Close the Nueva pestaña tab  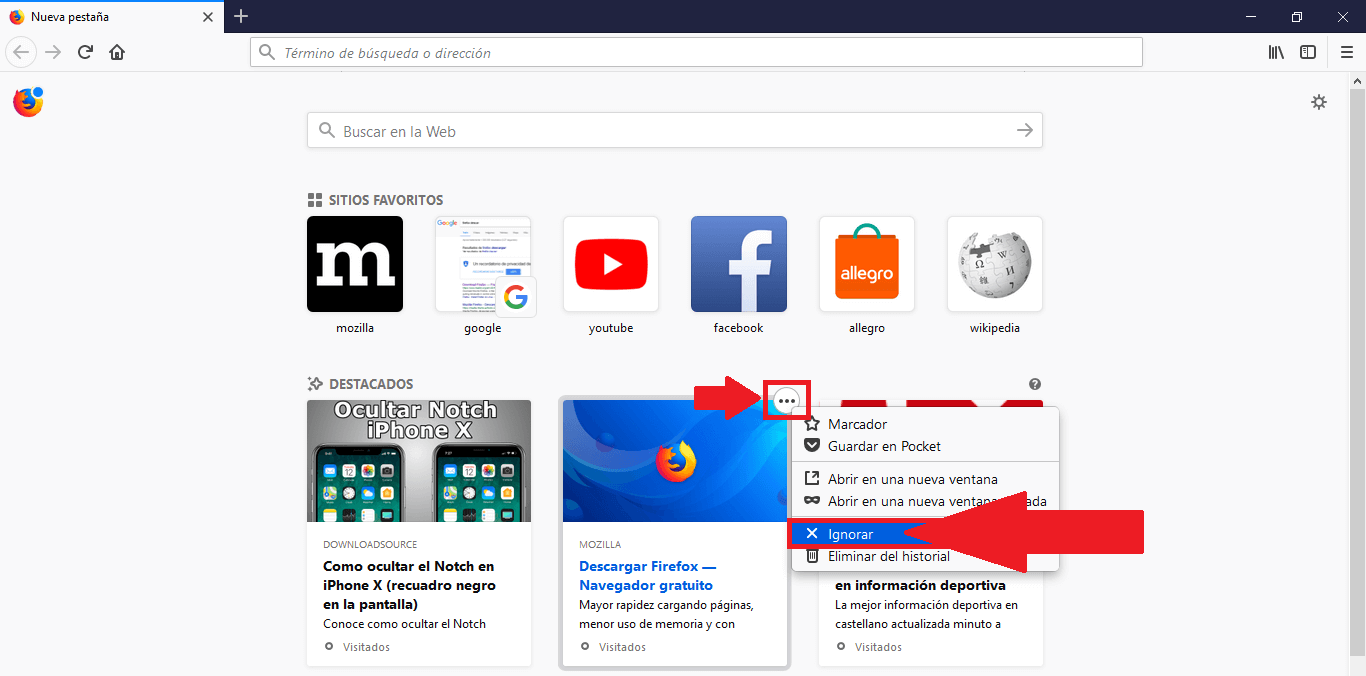pos(208,17)
